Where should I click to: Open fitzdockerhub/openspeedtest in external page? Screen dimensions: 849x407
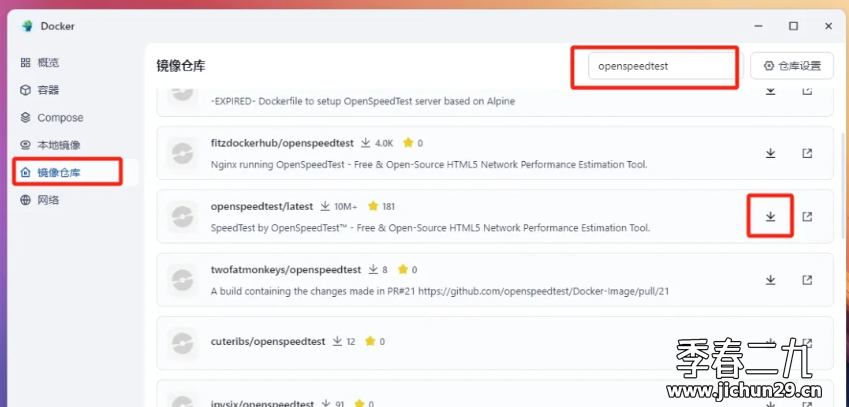[807, 154]
